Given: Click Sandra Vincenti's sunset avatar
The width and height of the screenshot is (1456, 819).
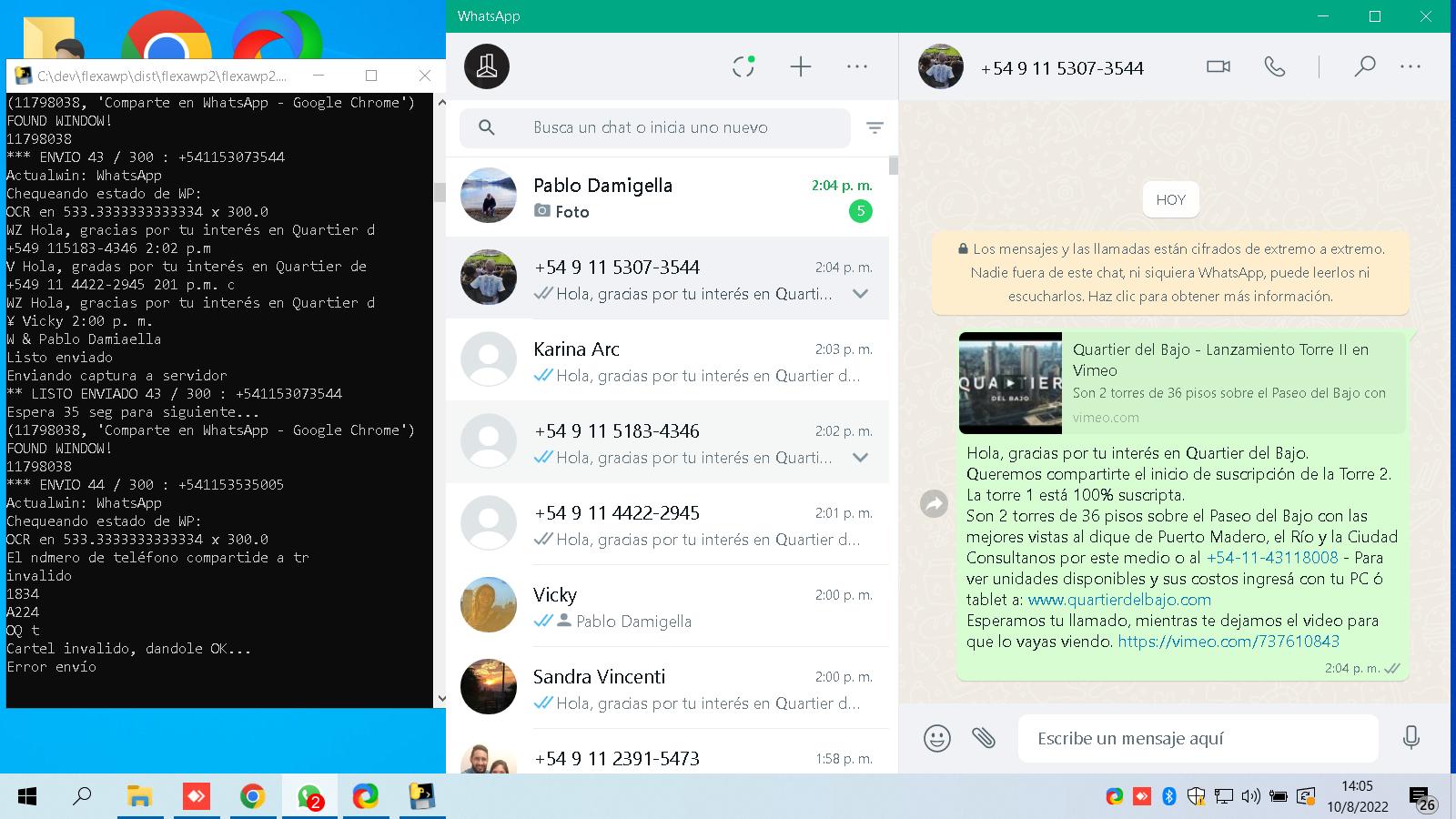Looking at the screenshot, I should [x=489, y=686].
